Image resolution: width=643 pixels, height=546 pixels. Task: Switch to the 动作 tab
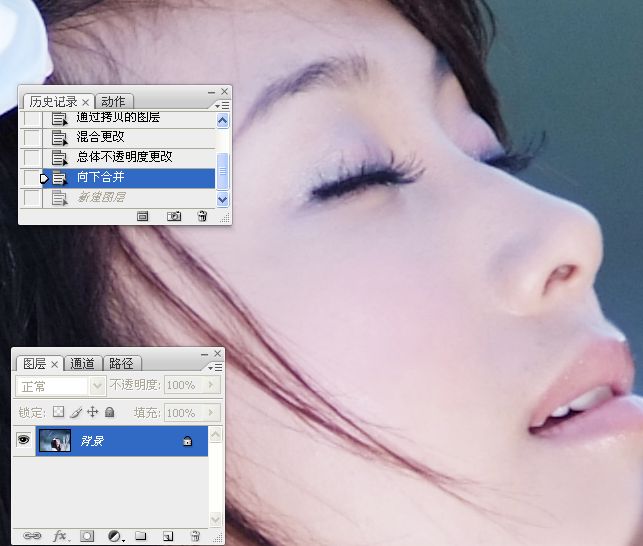113,102
